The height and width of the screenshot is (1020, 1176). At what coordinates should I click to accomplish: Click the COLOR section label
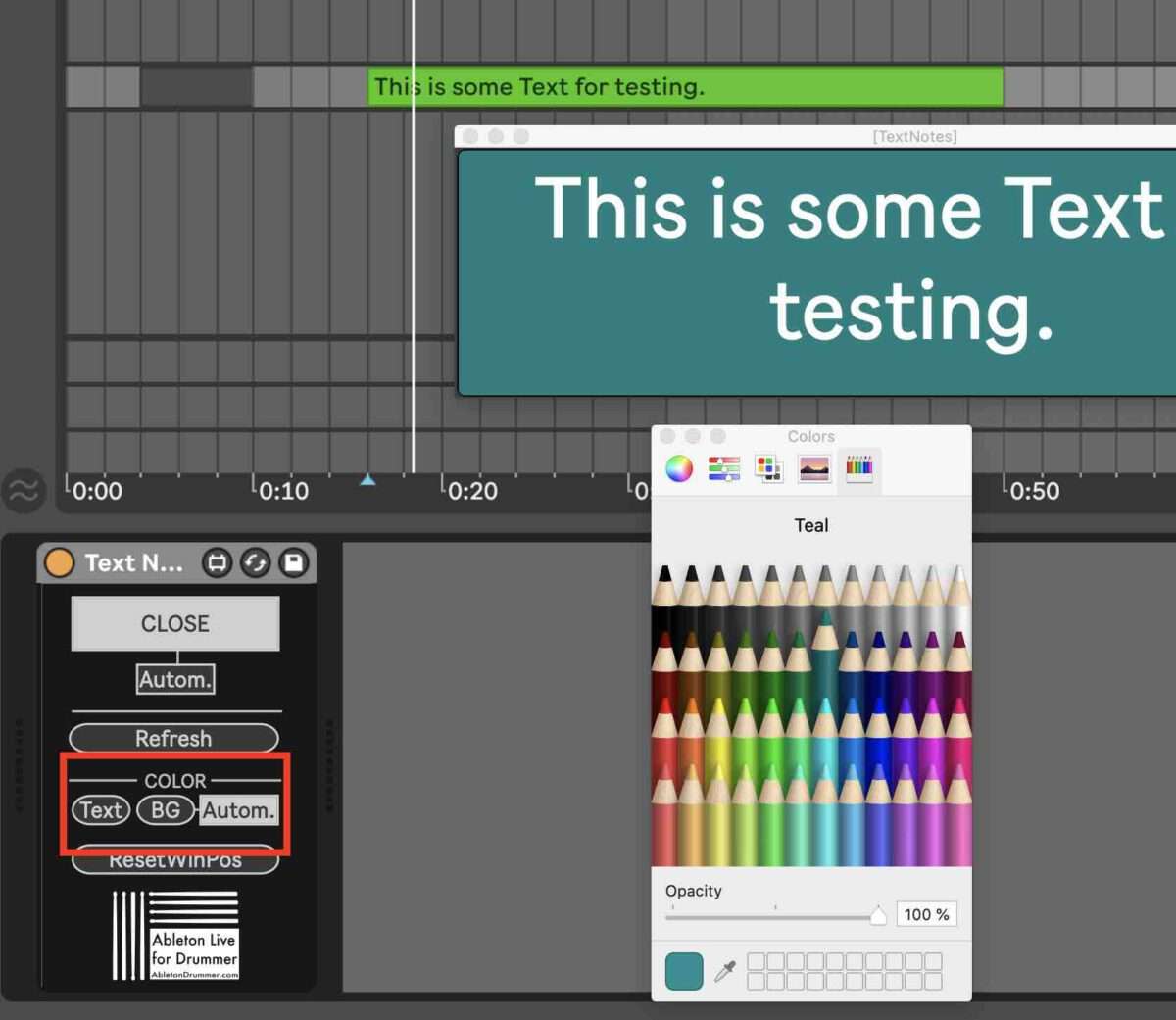tap(175, 781)
